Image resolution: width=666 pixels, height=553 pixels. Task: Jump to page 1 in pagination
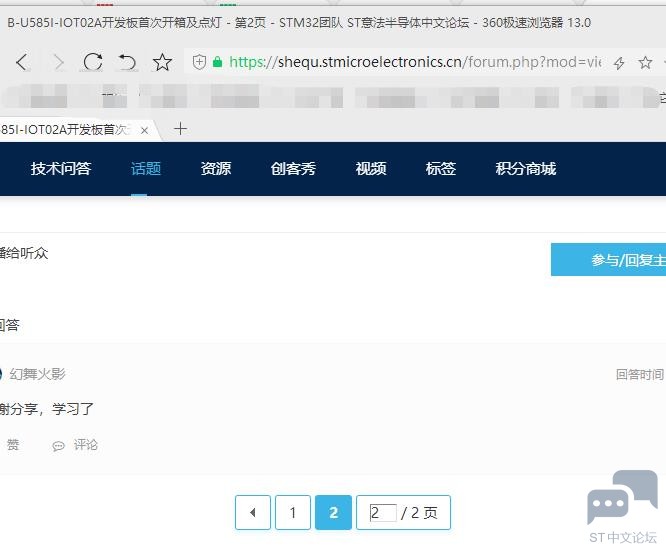coord(292,513)
